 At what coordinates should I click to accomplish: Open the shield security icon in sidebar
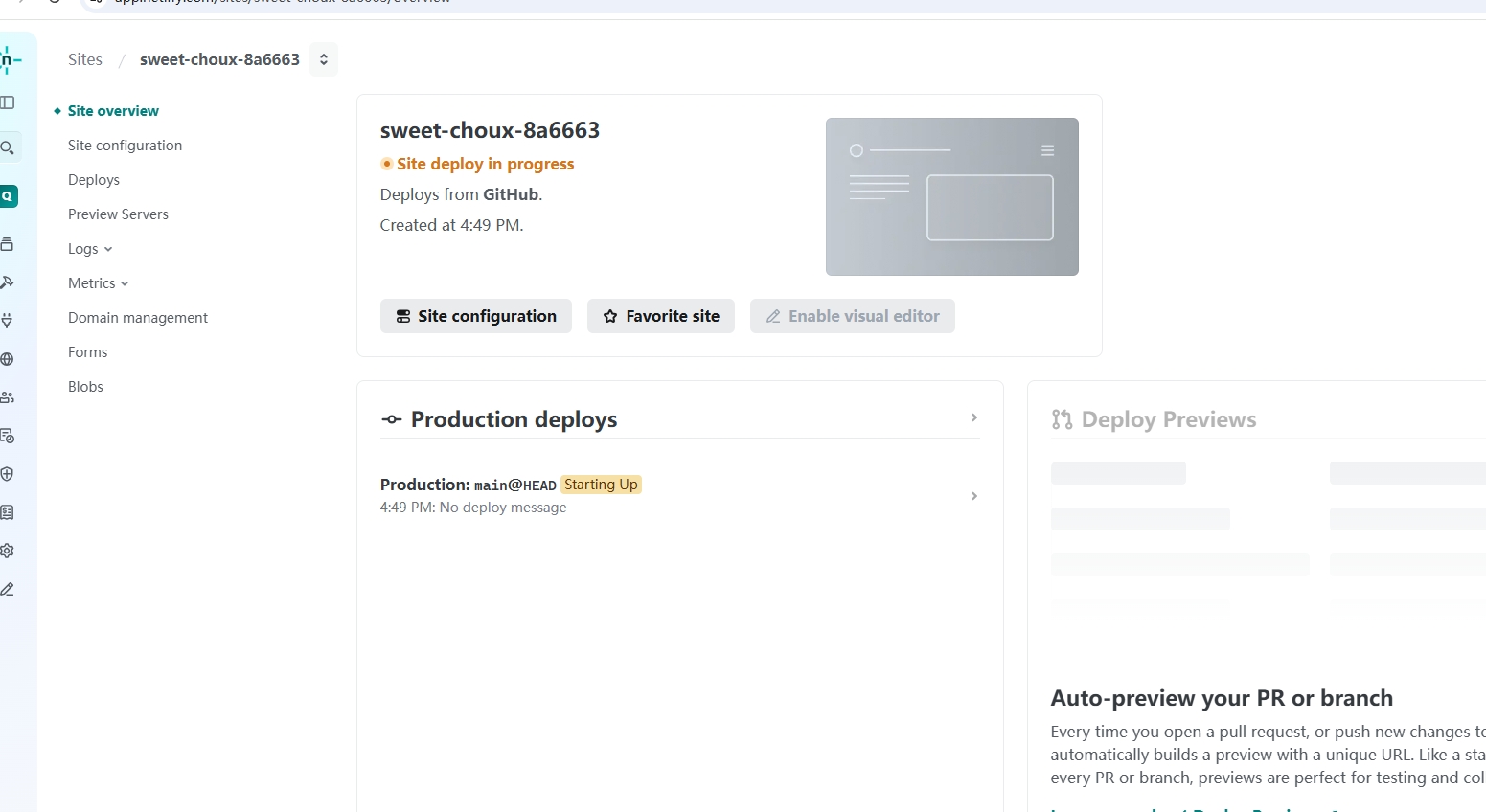click(x=8, y=474)
